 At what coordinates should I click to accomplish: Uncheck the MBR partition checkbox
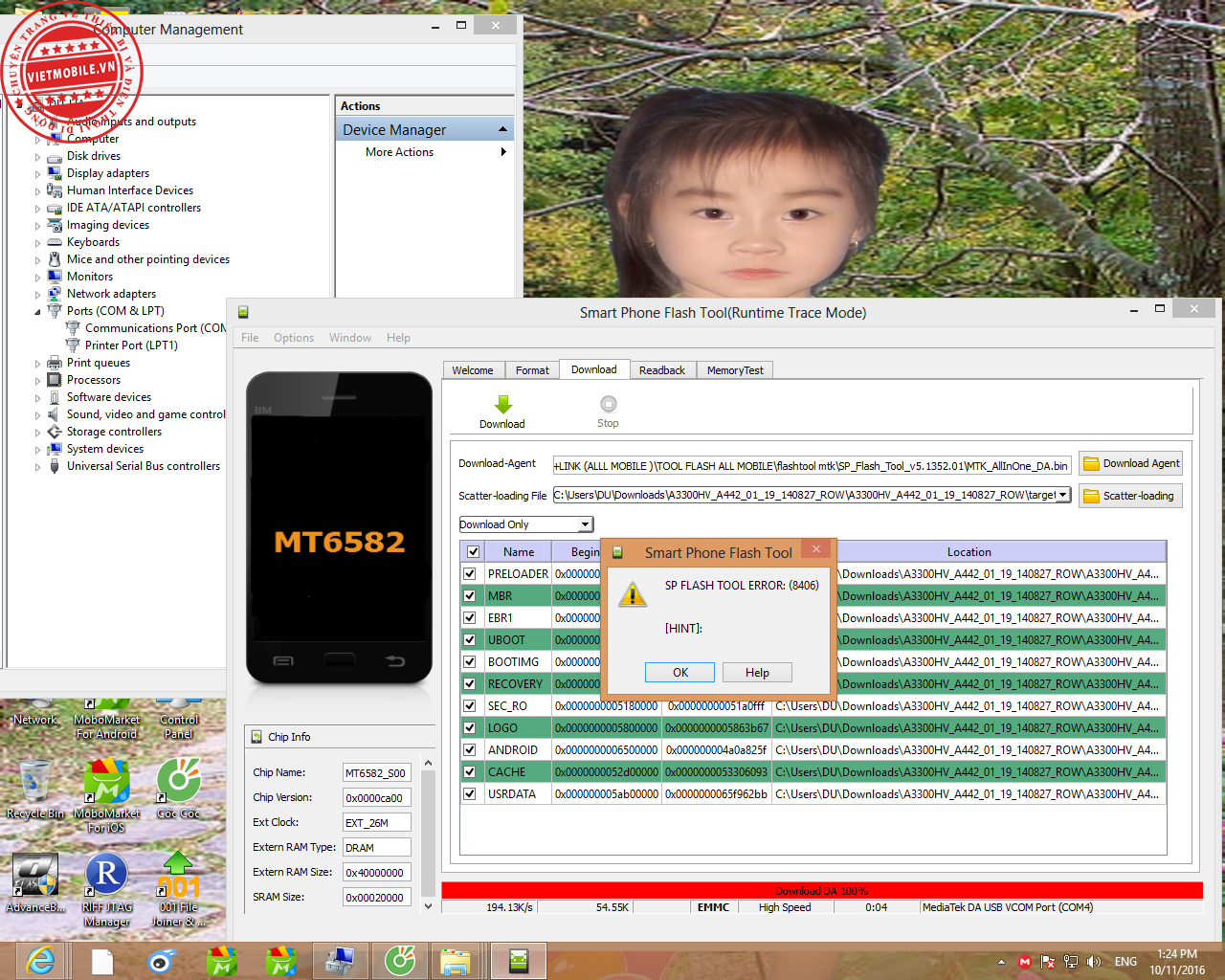pyautogui.click(x=470, y=596)
